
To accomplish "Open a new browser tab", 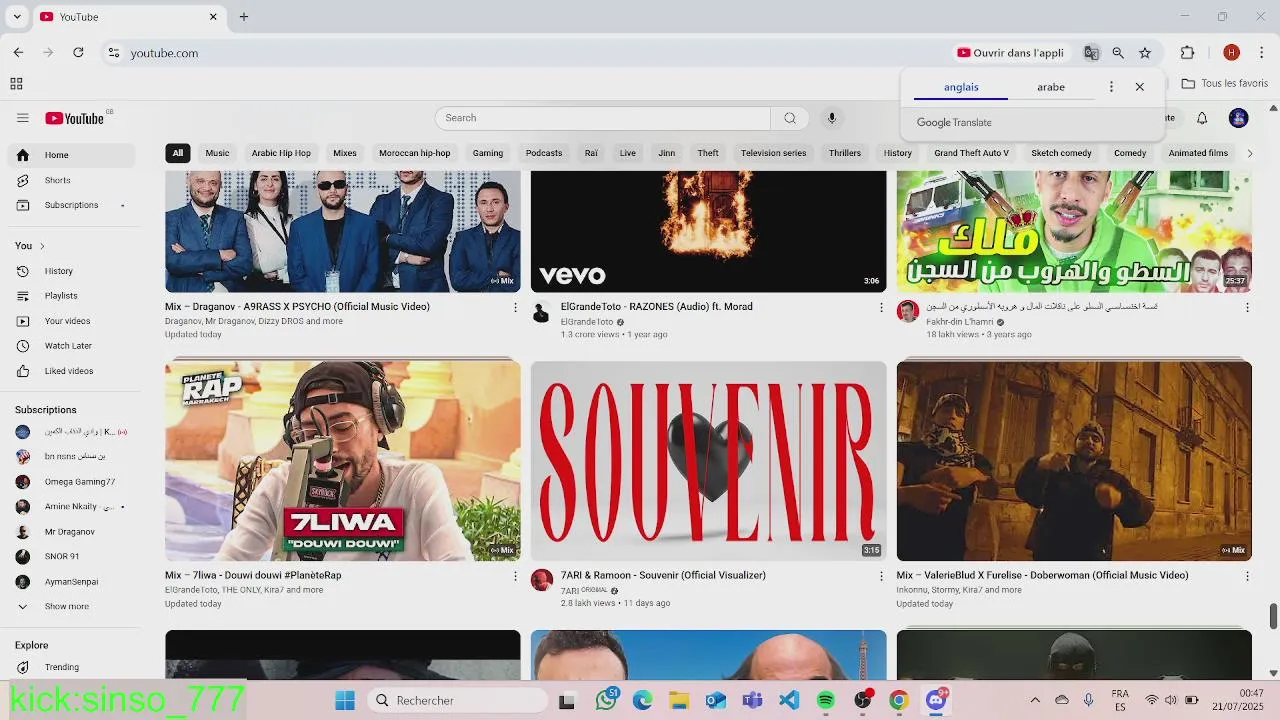I will pos(243,16).
